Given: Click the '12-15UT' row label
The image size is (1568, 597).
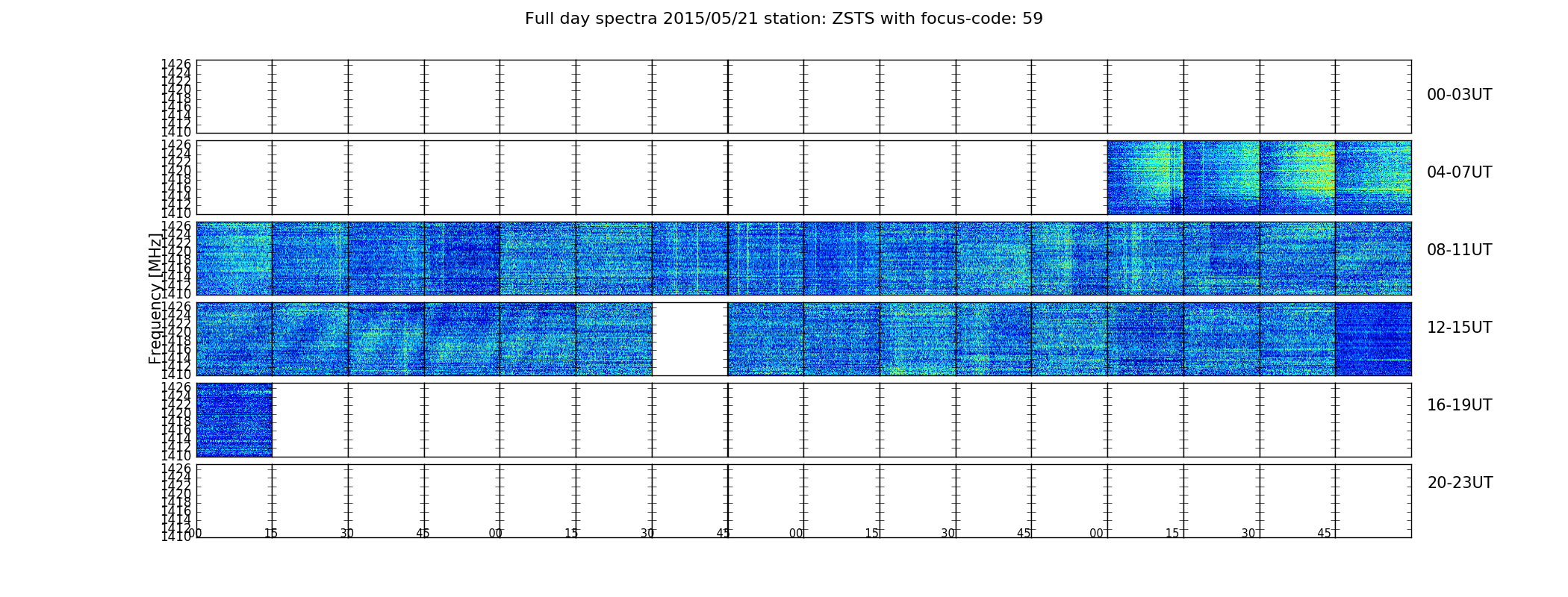Looking at the screenshot, I should click(1459, 328).
